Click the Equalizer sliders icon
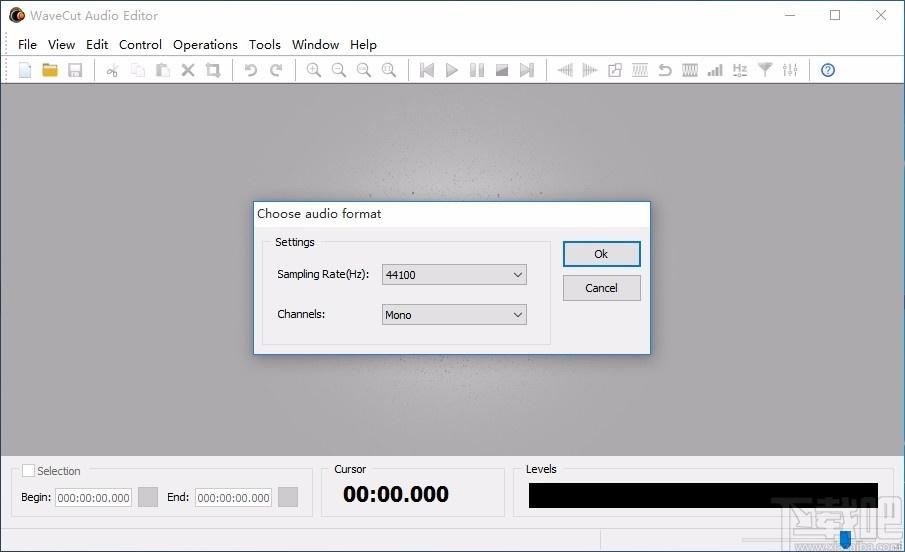 (790, 70)
